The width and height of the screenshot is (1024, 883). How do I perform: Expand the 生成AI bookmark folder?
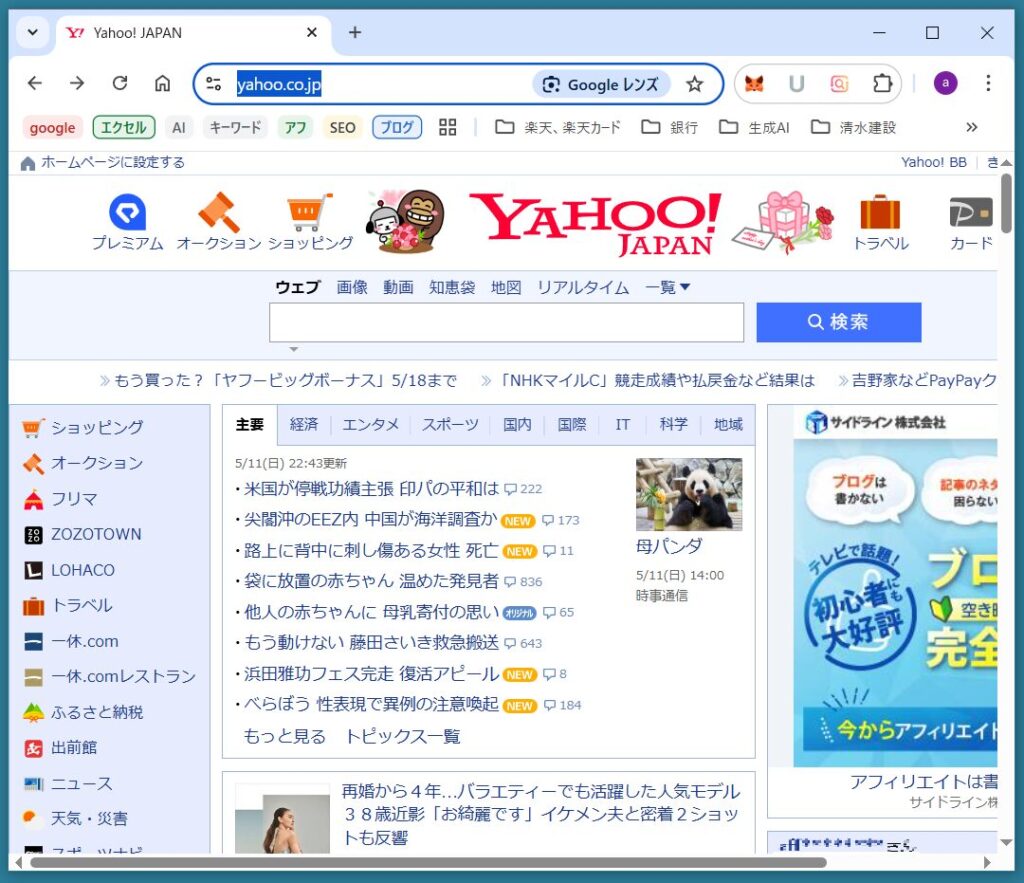[754, 127]
